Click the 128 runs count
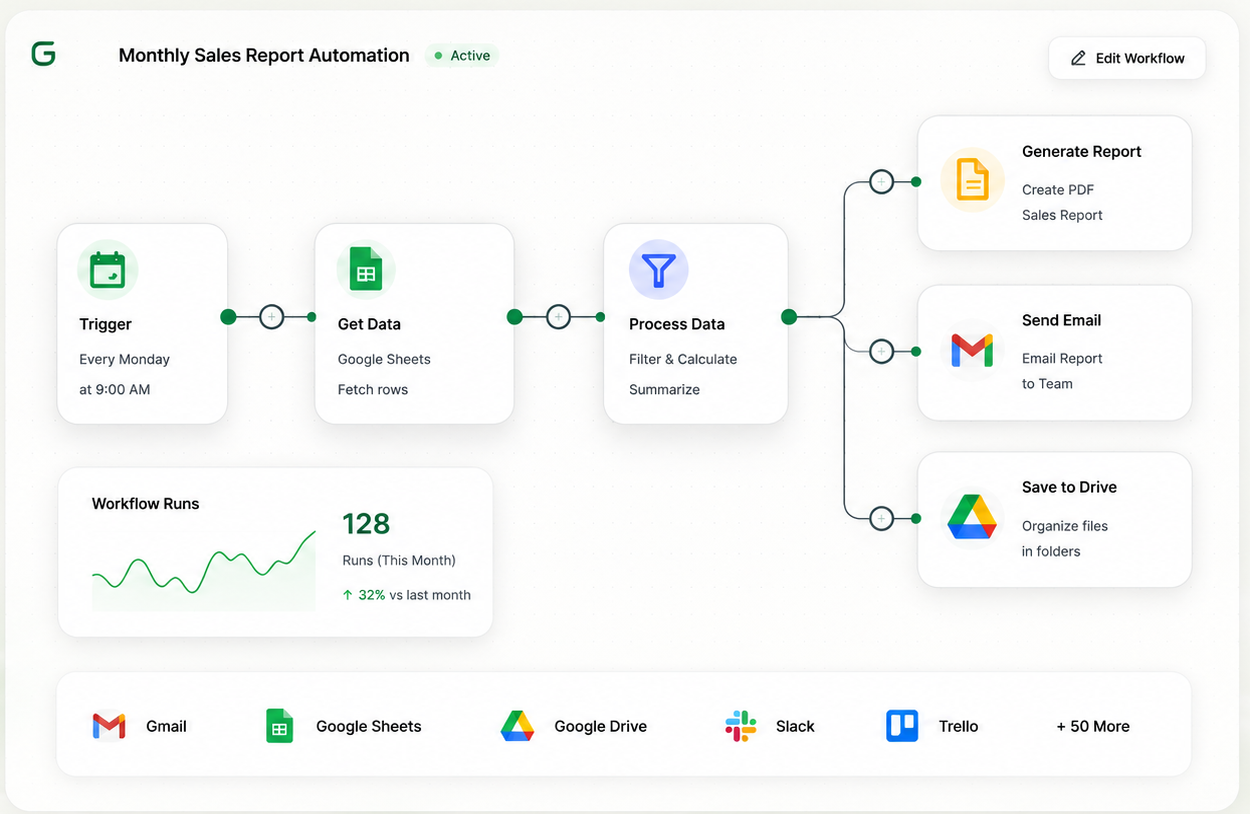Image resolution: width=1250 pixels, height=814 pixels. pos(366,524)
